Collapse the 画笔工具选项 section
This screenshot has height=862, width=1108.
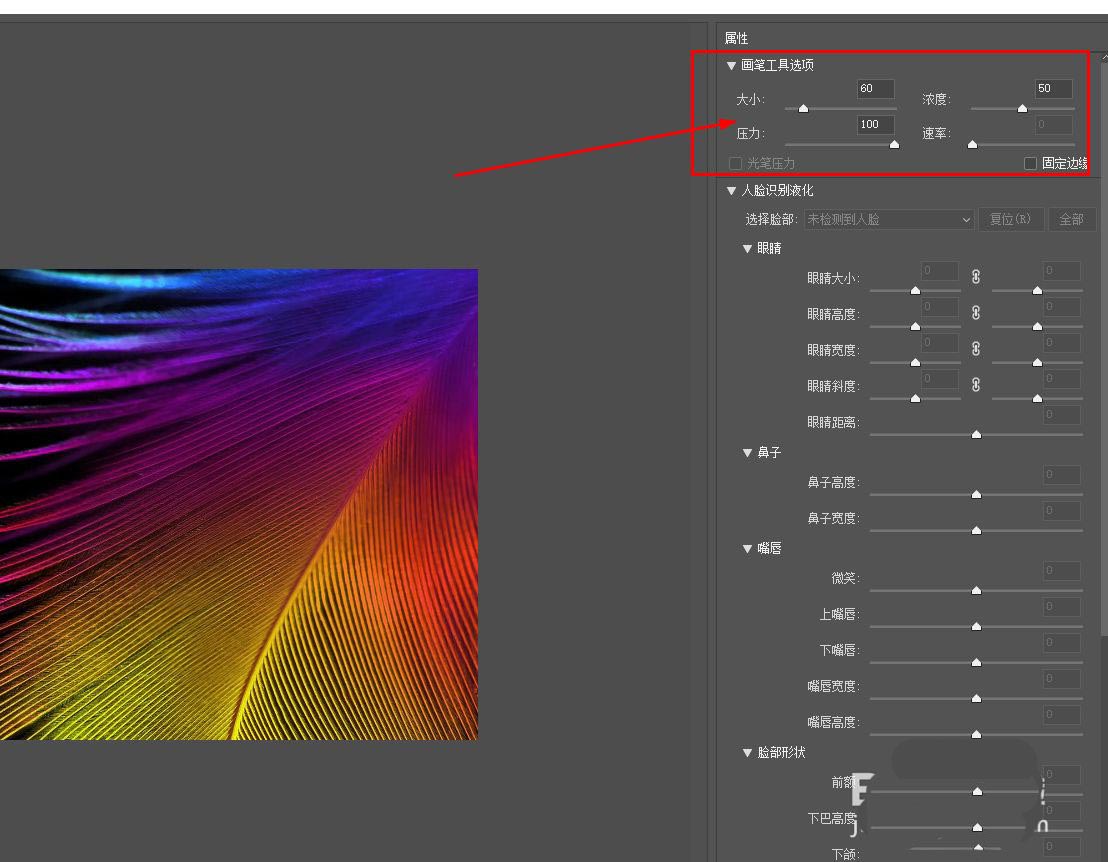731,66
